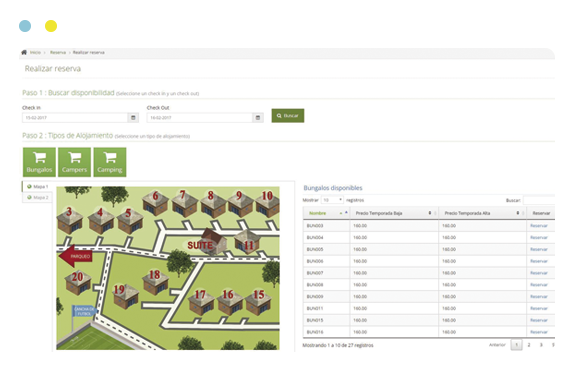The image size is (575, 373).
Task: Select the Camping cart tile
Action: pyautogui.click(x=110, y=162)
